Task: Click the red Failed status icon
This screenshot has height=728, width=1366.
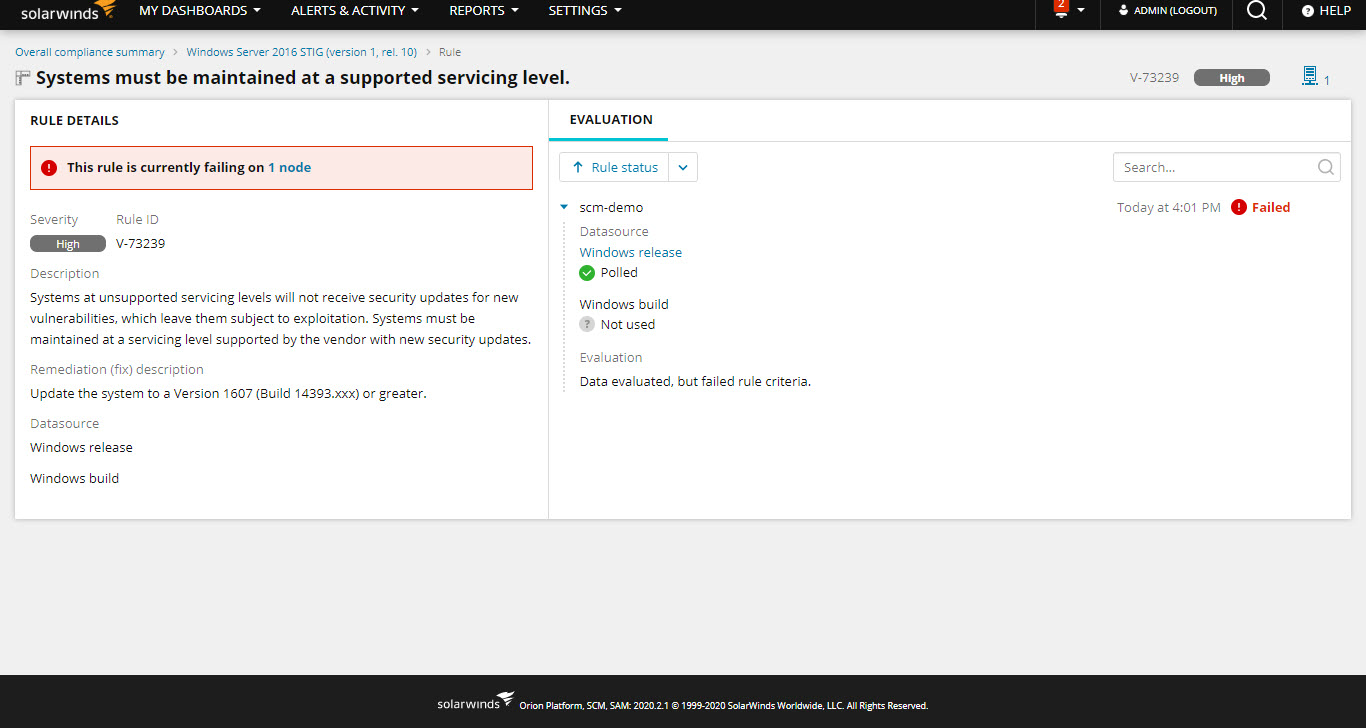Action: coord(1239,207)
